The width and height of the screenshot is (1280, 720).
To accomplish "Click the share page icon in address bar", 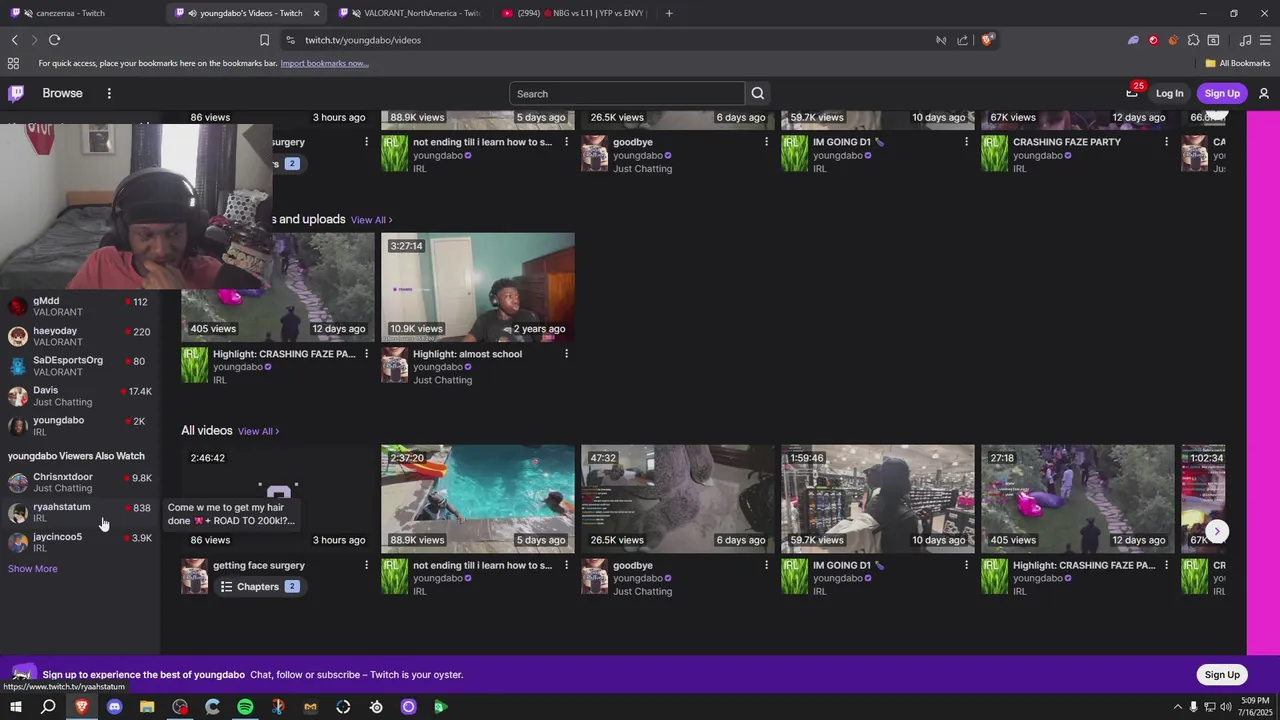I will pyautogui.click(x=963, y=40).
